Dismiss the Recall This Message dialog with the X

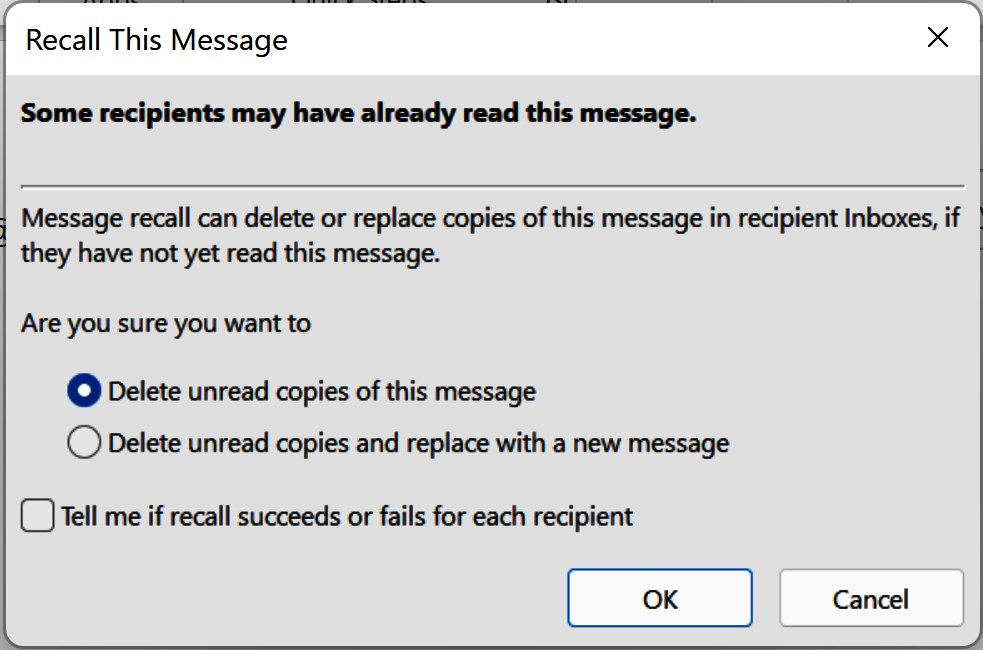(937, 38)
